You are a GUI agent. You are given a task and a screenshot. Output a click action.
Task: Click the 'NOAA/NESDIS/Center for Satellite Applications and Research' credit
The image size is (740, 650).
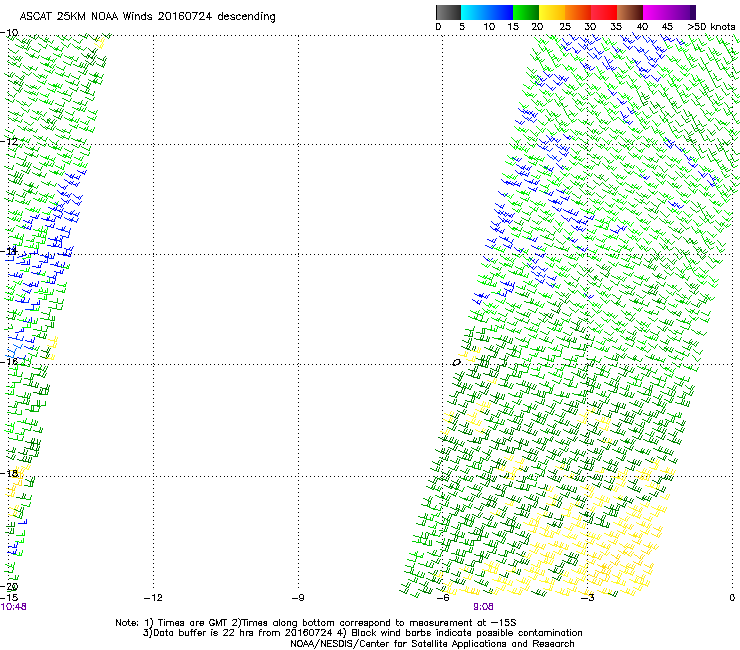pos(432,644)
